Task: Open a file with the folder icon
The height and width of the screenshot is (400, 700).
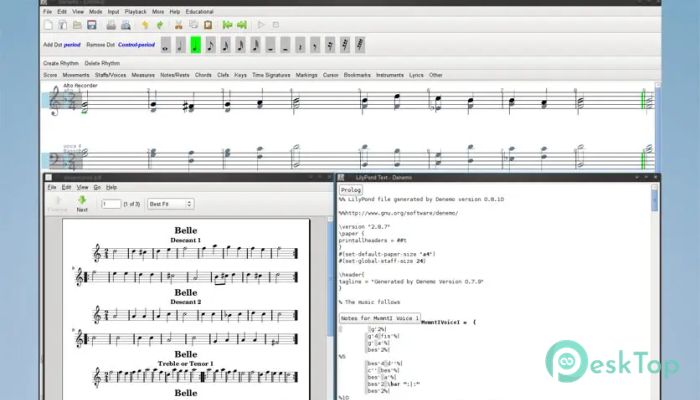Action: (x=77, y=25)
